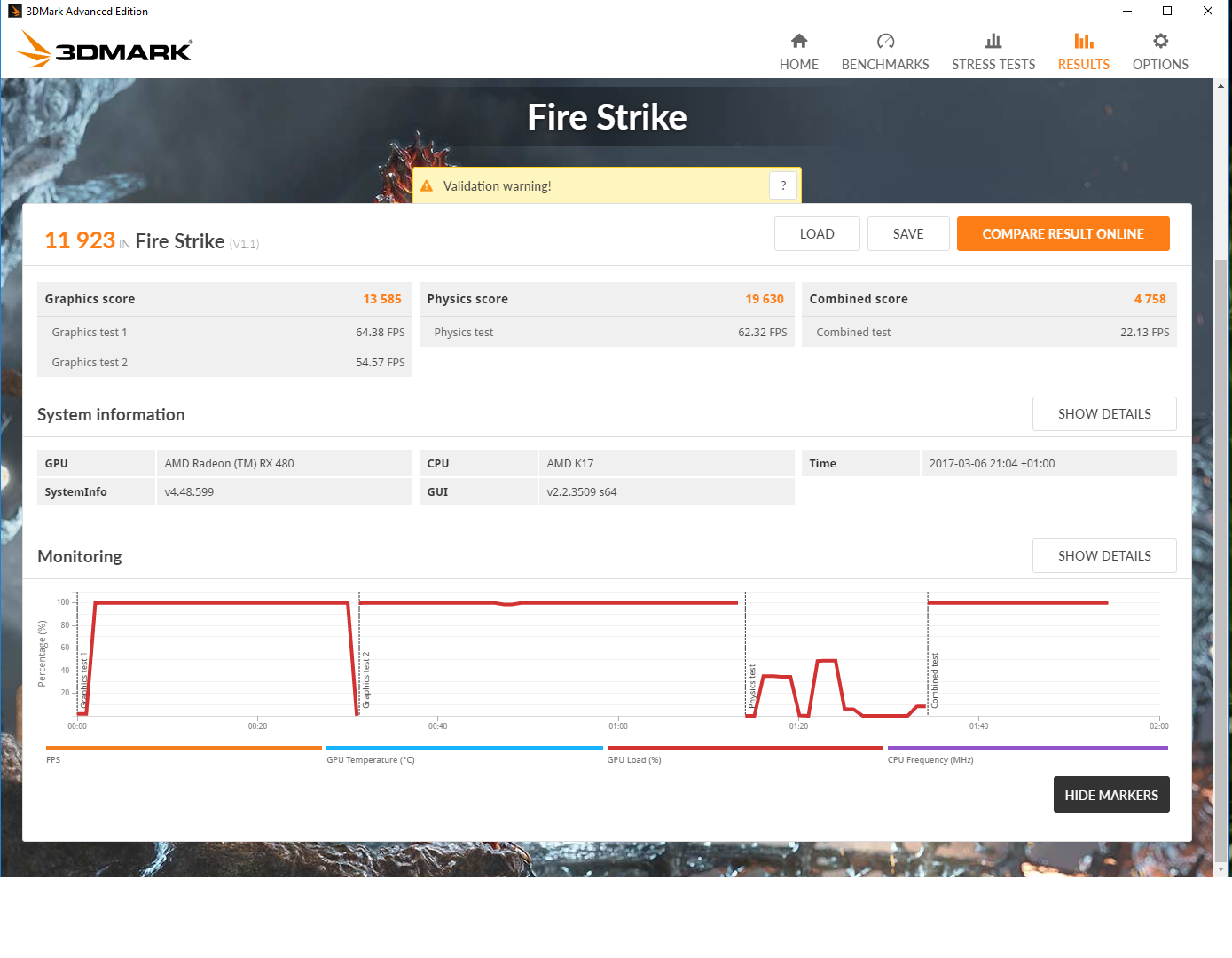The width and height of the screenshot is (1232, 958).
Task: Click the HIDE MARKERS button
Action: (1111, 795)
